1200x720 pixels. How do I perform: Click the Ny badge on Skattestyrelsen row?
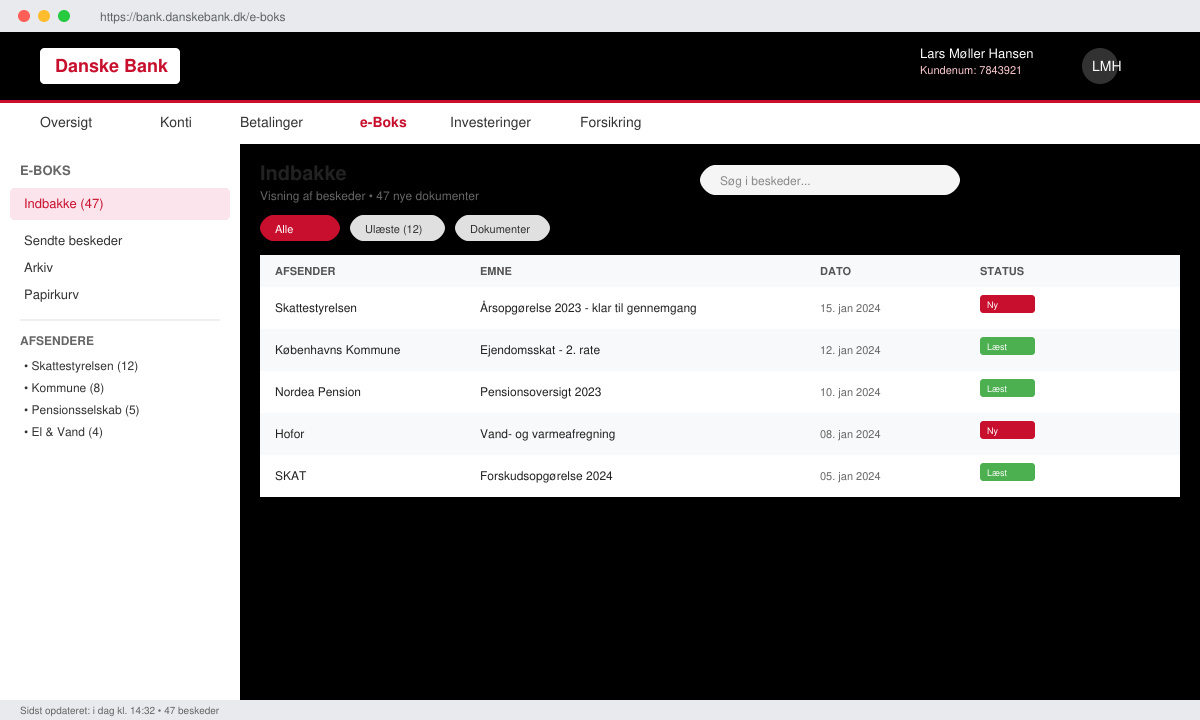pyautogui.click(x=1007, y=304)
